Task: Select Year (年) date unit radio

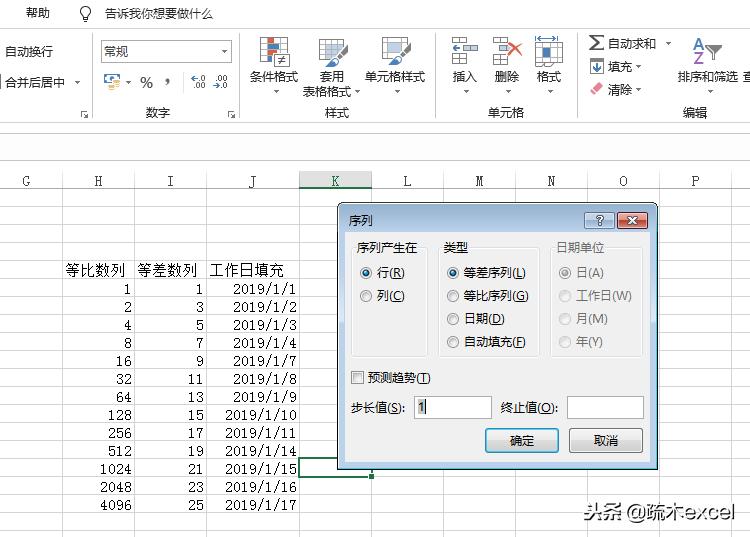Action: (565, 342)
